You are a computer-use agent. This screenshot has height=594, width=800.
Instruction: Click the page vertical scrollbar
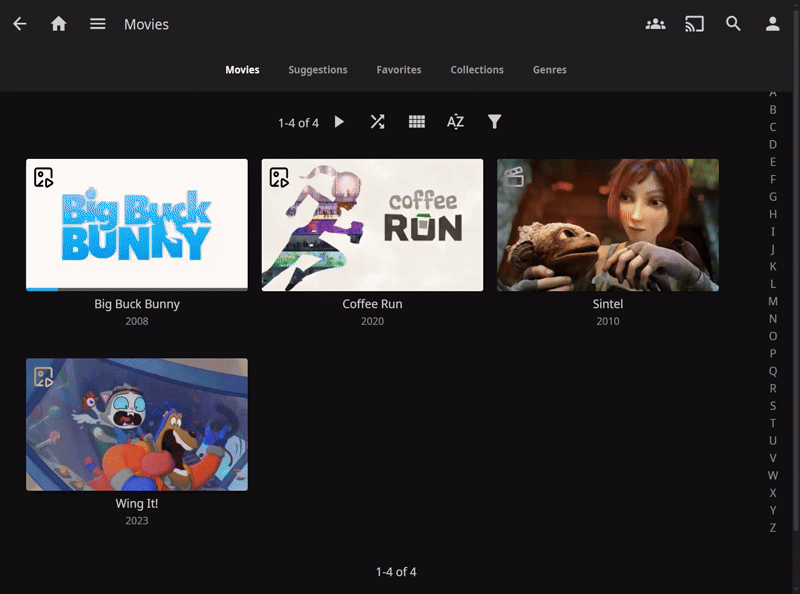click(796, 270)
